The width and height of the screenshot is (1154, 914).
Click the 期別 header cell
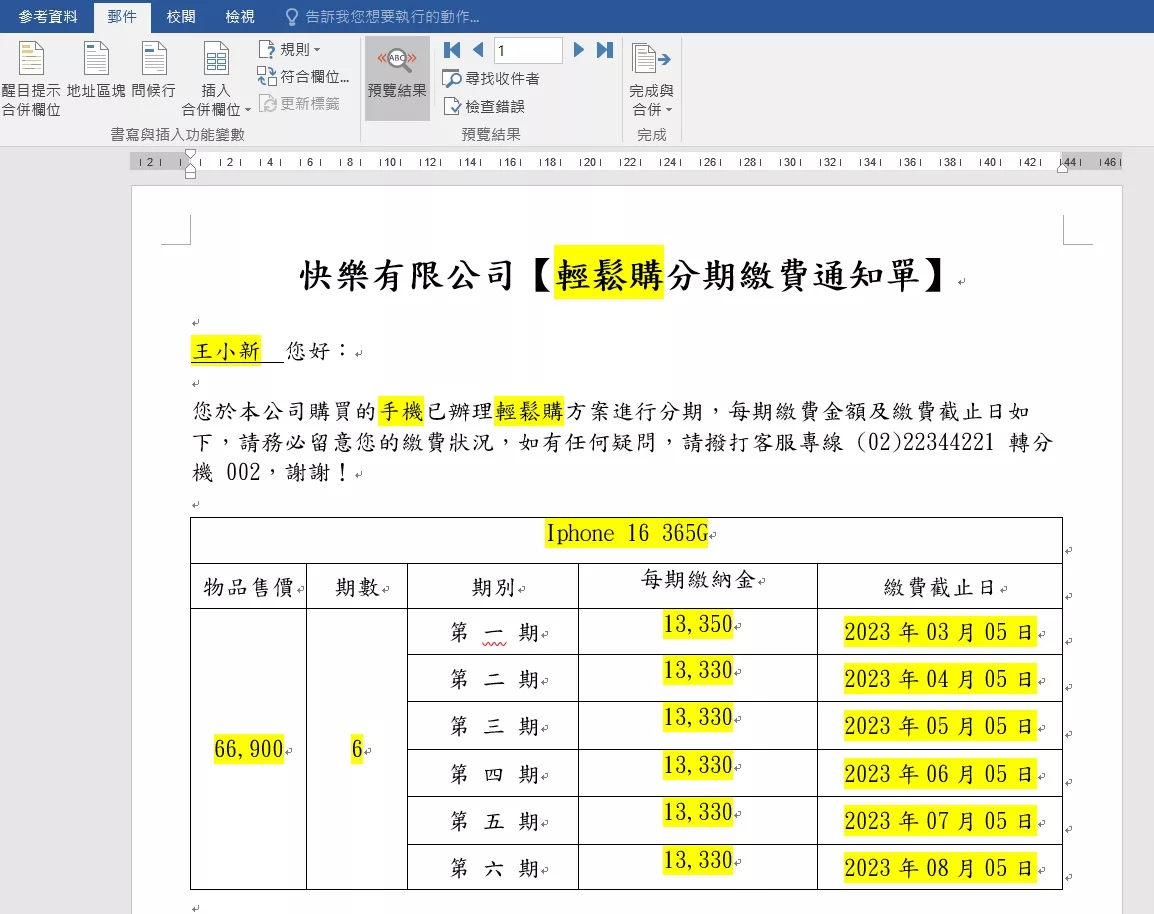493,587
